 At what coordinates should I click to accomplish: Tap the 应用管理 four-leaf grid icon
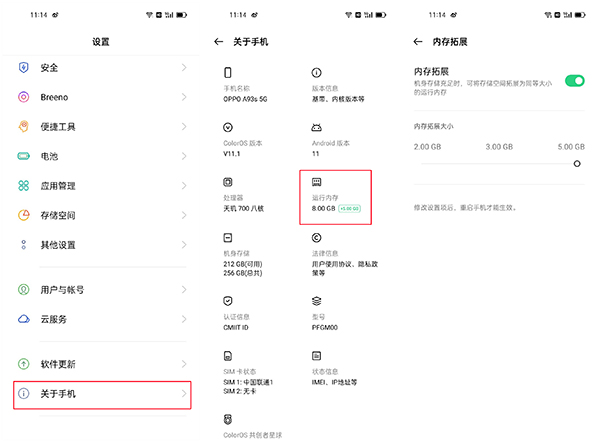click(23, 186)
